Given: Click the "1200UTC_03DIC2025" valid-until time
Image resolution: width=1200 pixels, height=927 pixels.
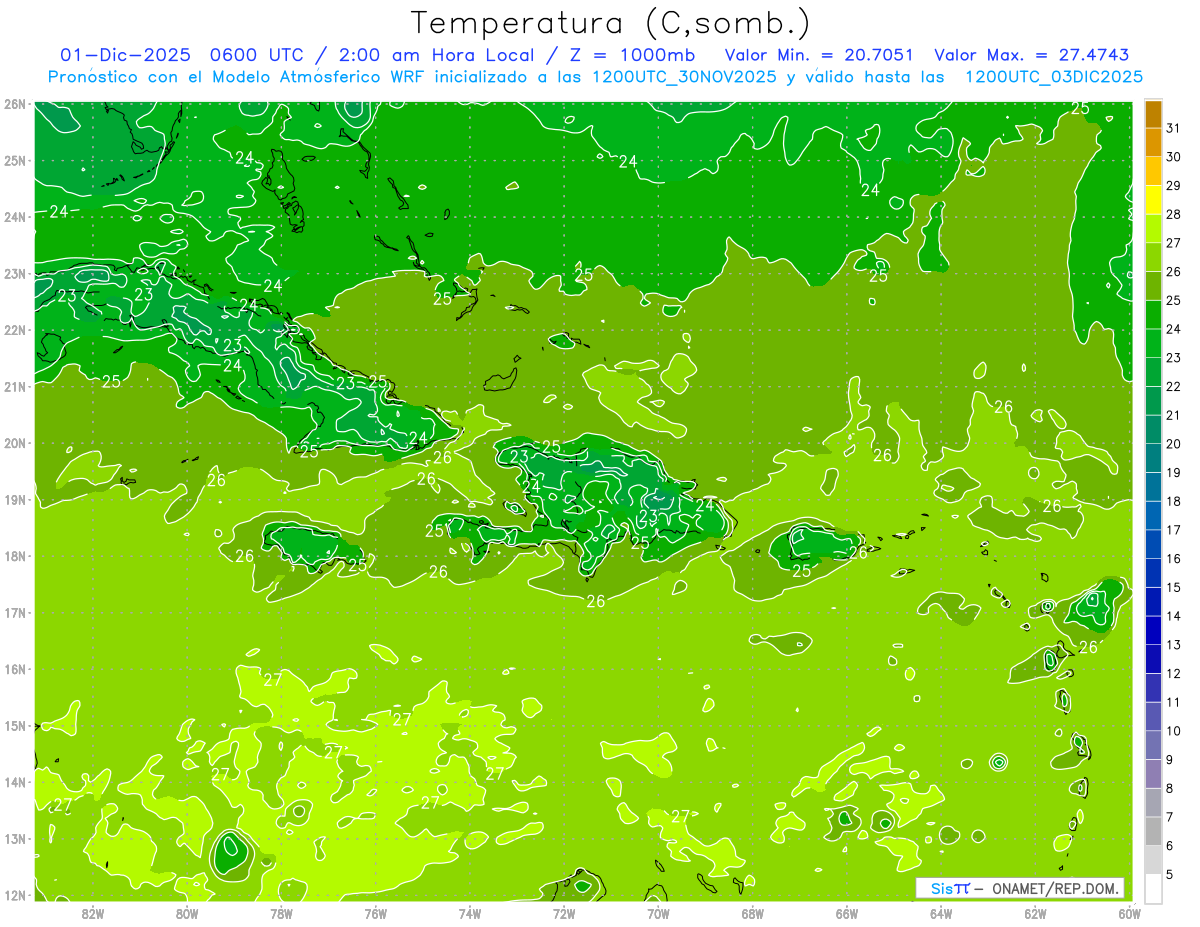Looking at the screenshot, I should tap(1054, 77).
